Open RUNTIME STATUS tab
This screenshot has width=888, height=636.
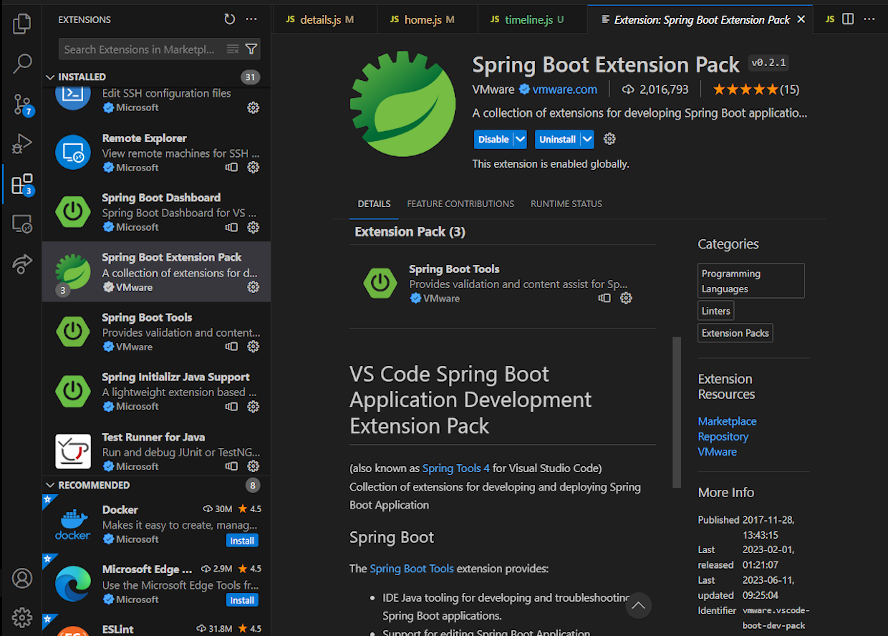(x=566, y=204)
